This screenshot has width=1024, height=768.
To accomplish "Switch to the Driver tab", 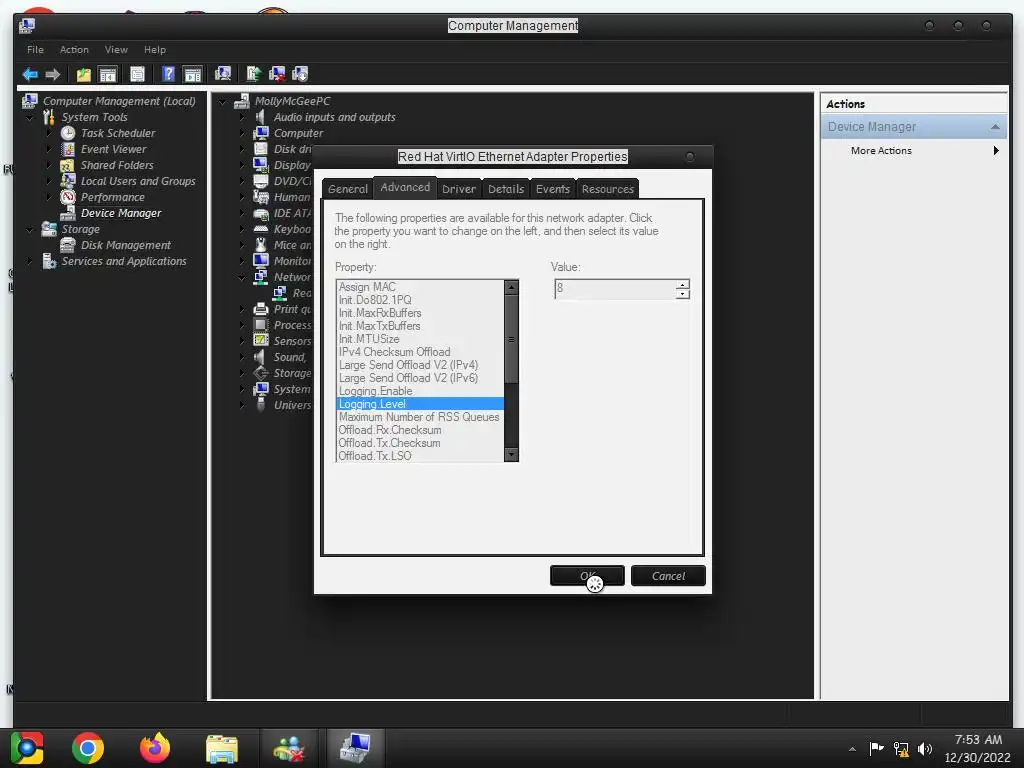I will [458, 189].
